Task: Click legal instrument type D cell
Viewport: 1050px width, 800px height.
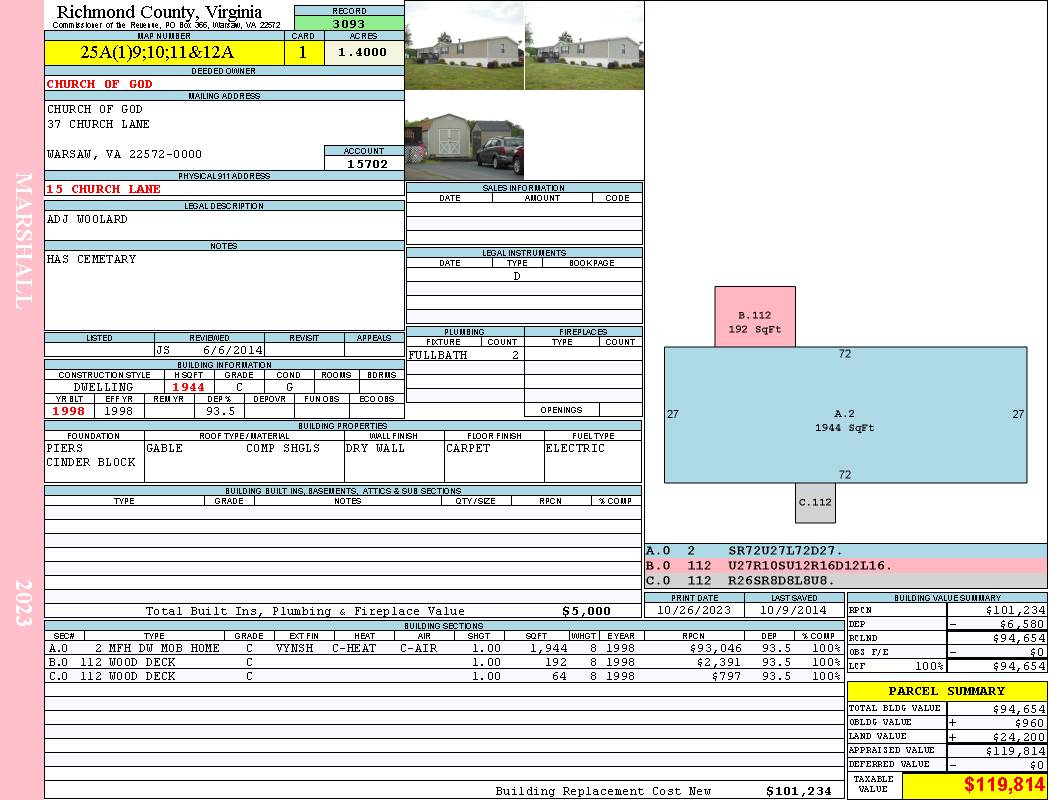Action: 517,276
